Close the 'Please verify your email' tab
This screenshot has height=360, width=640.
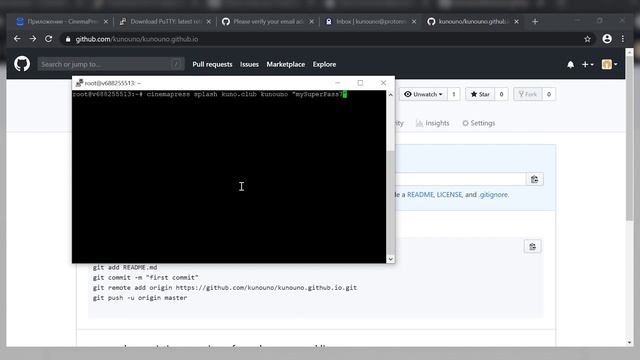(311, 22)
